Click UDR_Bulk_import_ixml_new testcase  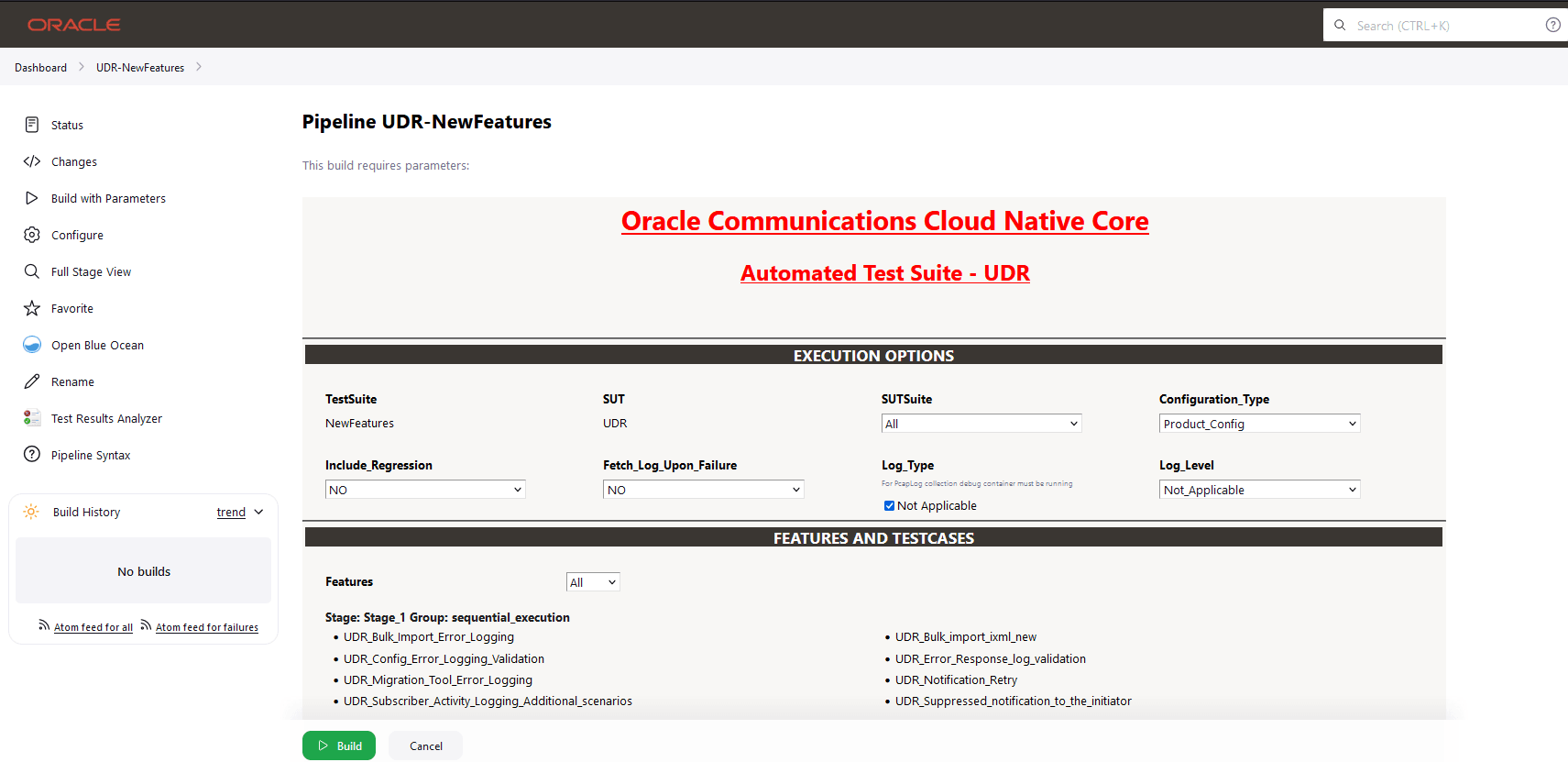click(x=966, y=636)
